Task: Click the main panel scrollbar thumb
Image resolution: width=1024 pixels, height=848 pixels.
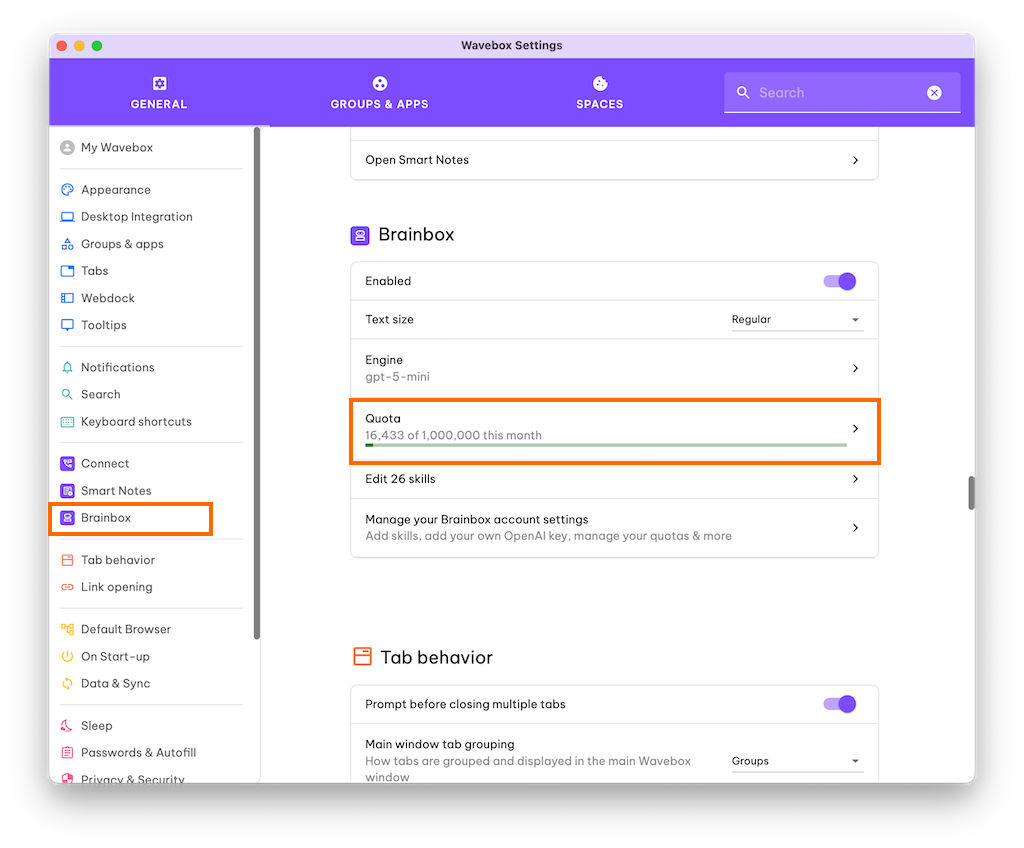Action: point(972,493)
